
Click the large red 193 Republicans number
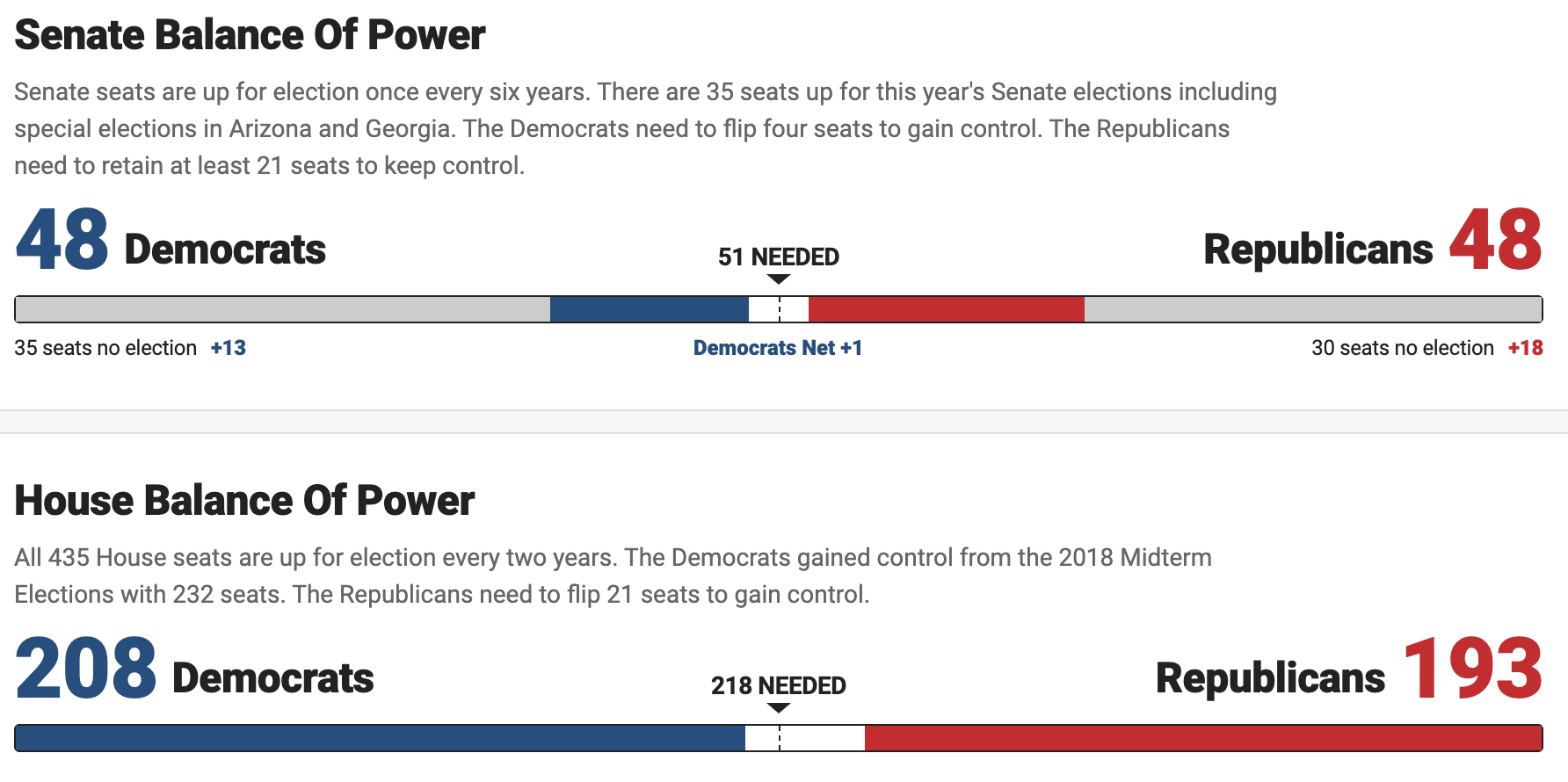pos(1473,670)
